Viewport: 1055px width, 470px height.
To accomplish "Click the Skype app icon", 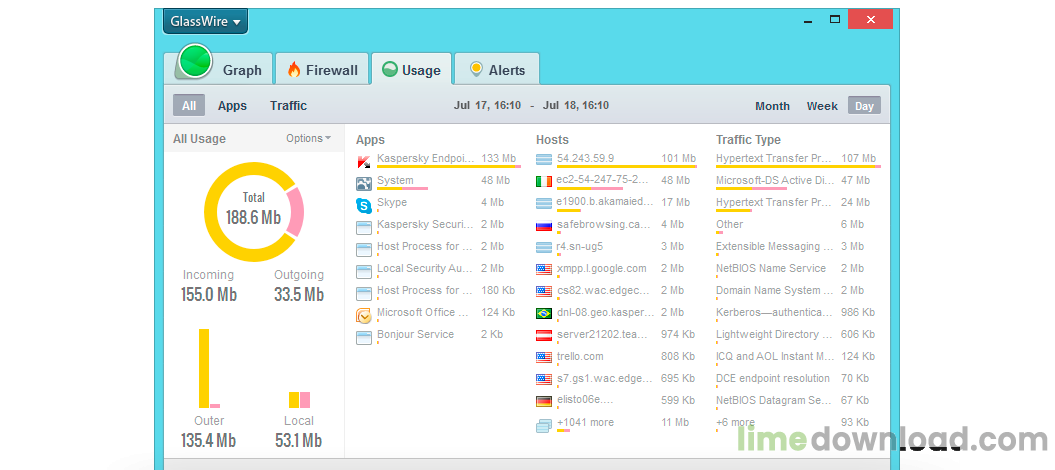I will point(364,206).
